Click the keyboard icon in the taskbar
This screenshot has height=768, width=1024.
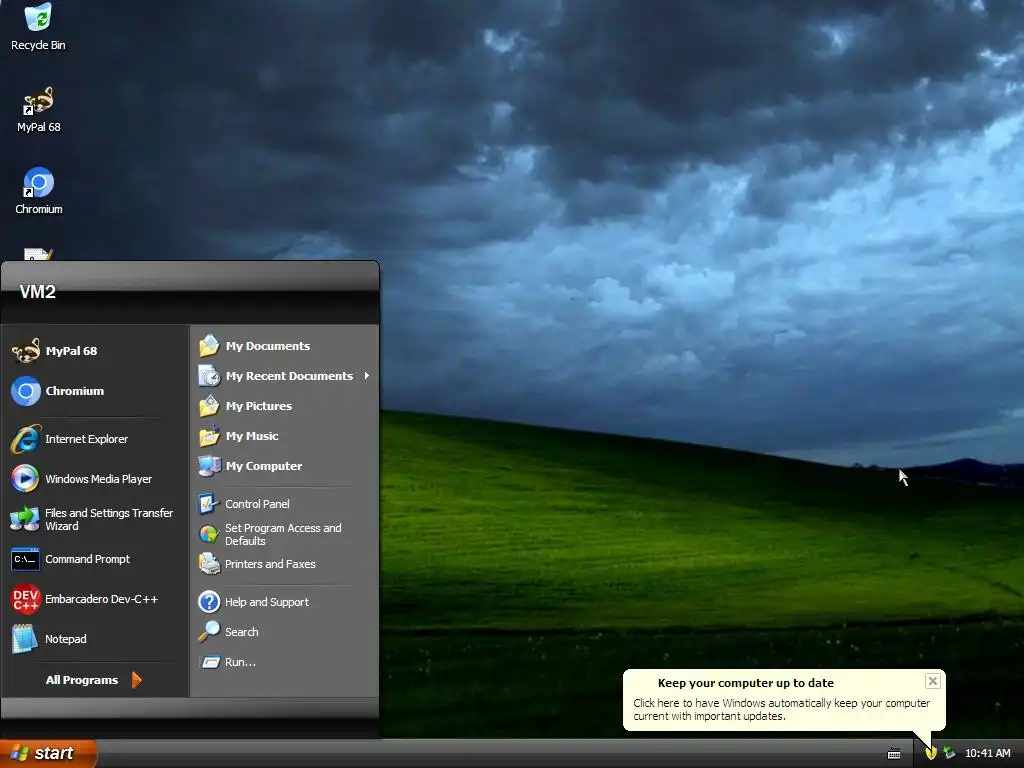(894, 754)
